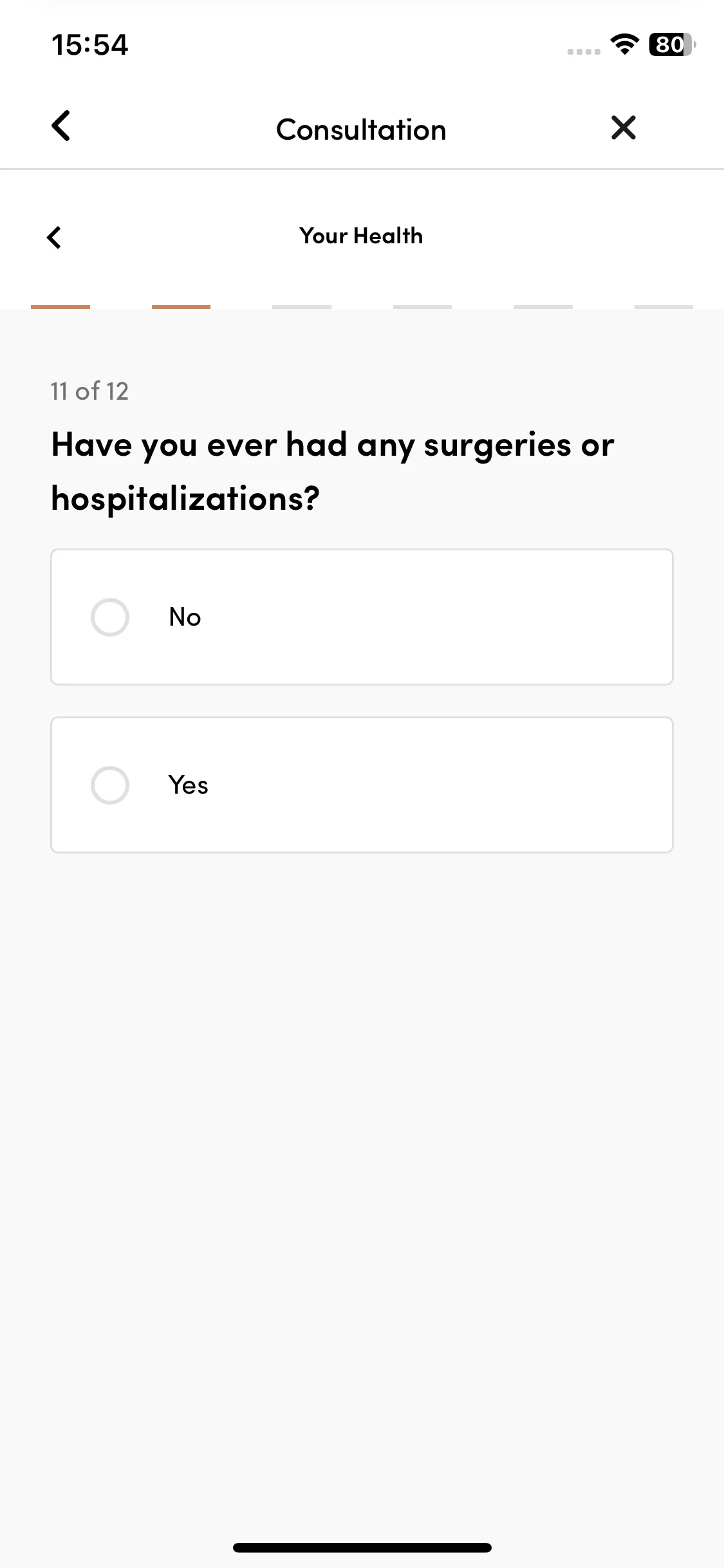Image resolution: width=724 pixels, height=1568 pixels.
Task: Tap the second orange progress segment
Action: point(181,307)
